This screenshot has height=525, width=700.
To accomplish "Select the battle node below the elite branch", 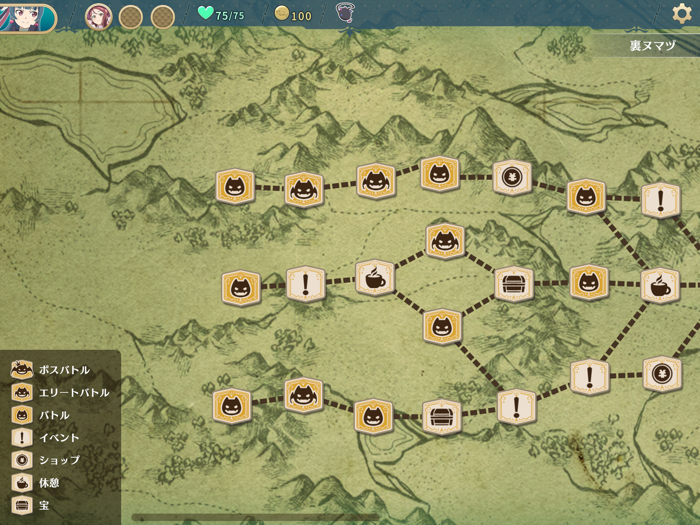I will [x=442, y=327].
